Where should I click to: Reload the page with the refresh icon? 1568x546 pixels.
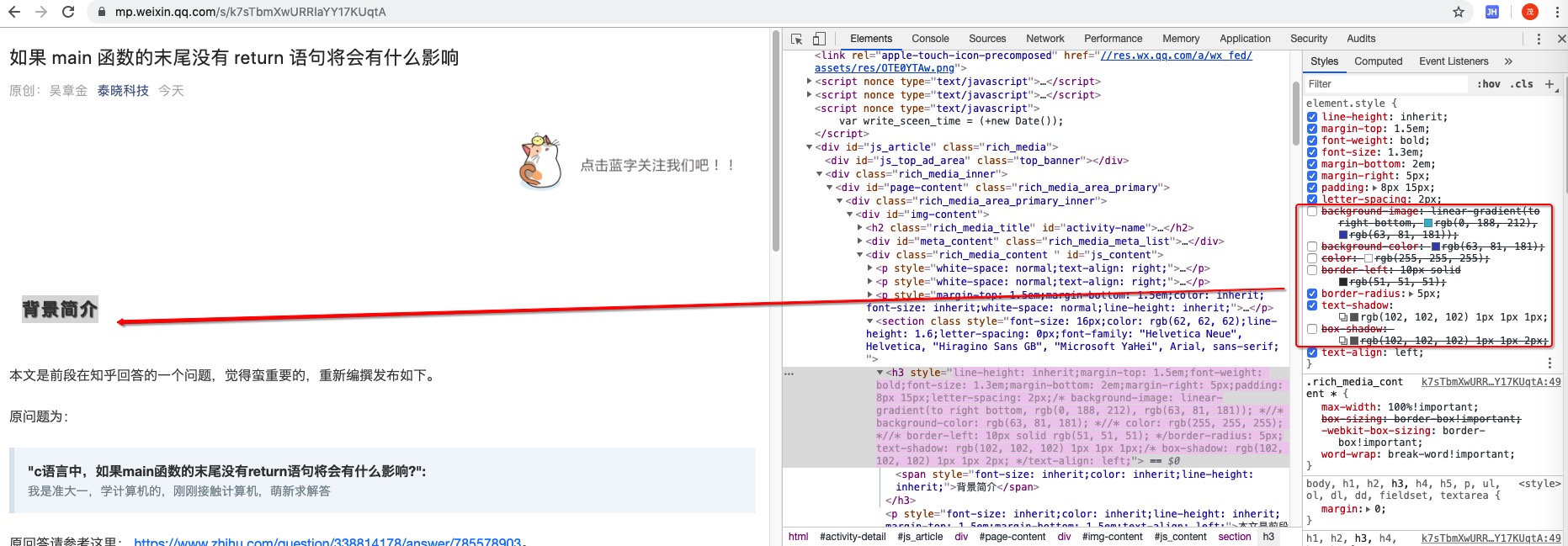coord(68,12)
